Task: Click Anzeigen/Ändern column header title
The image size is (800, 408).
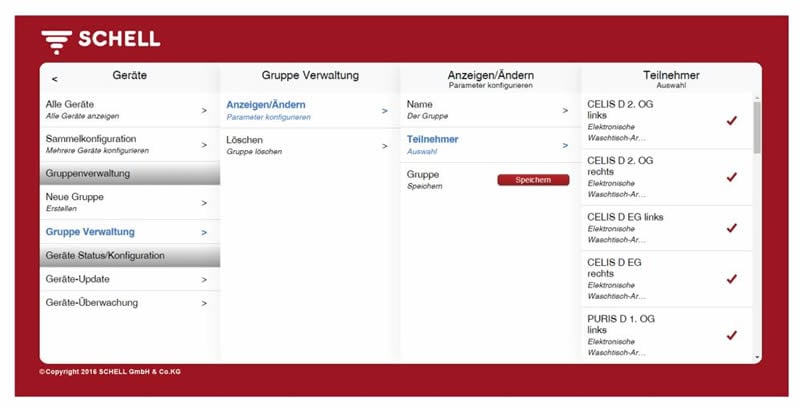Action: tap(491, 75)
